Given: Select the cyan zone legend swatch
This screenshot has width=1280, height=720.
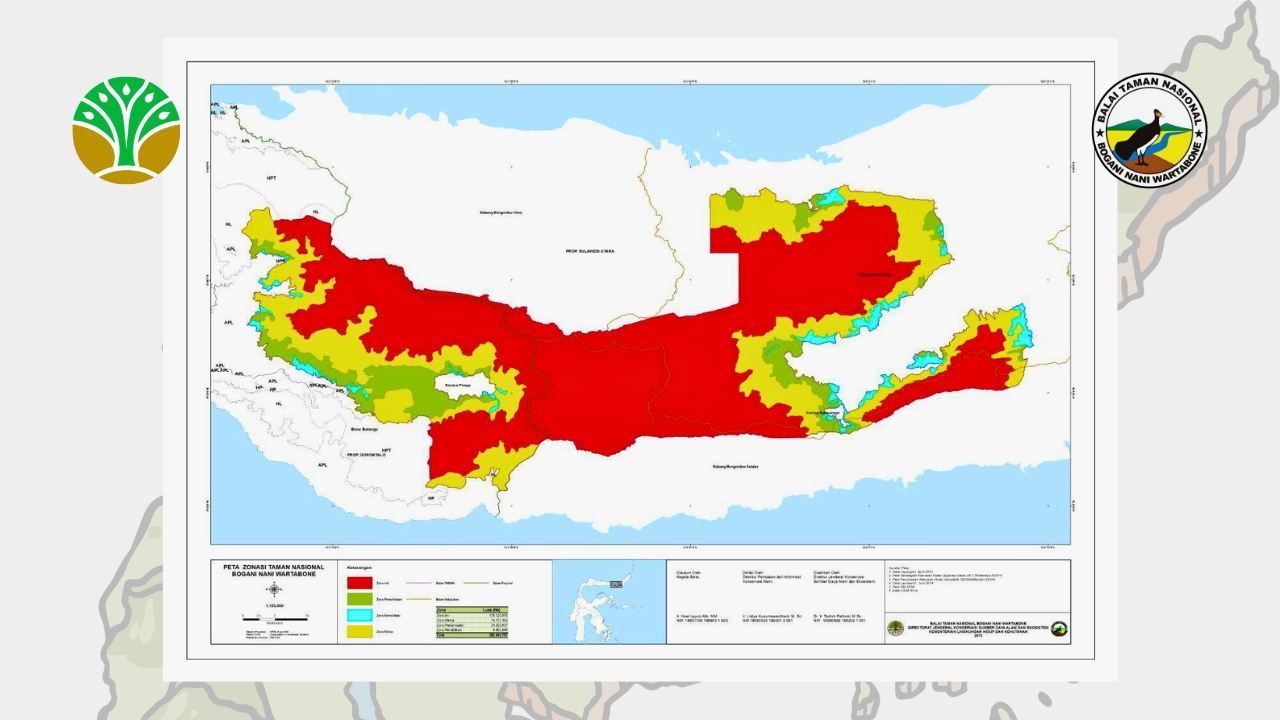Looking at the screenshot, I should point(358,616).
